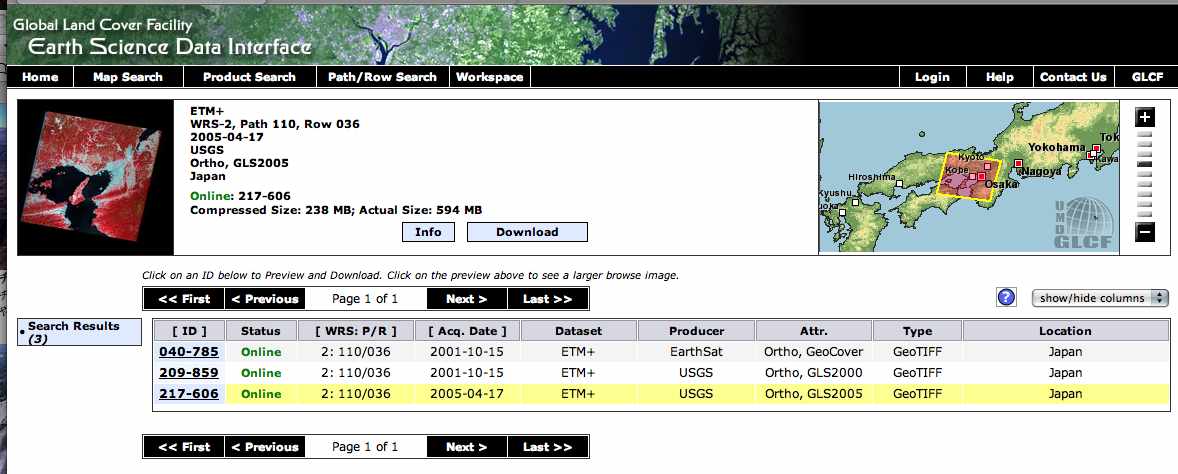The height and width of the screenshot is (474, 1178).
Task: Open the Workspace tab
Action: 490,77
